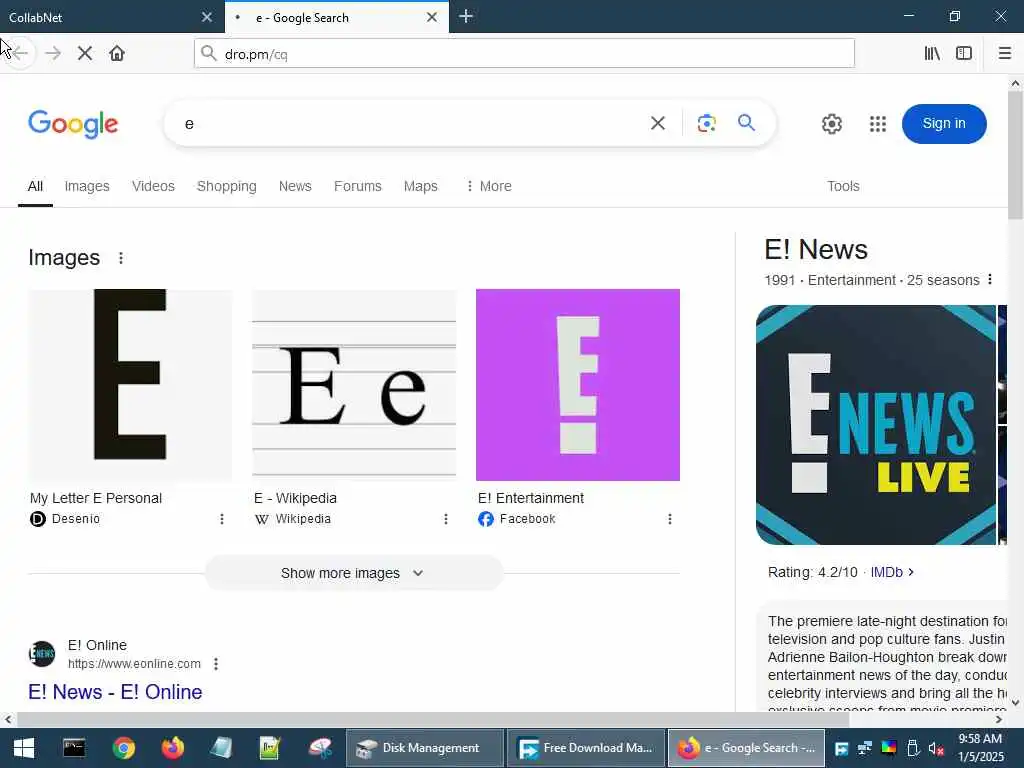Click the horizontal page scrollbar thumb
The width and height of the screenshot is (1024, 768).
[432, 720]
